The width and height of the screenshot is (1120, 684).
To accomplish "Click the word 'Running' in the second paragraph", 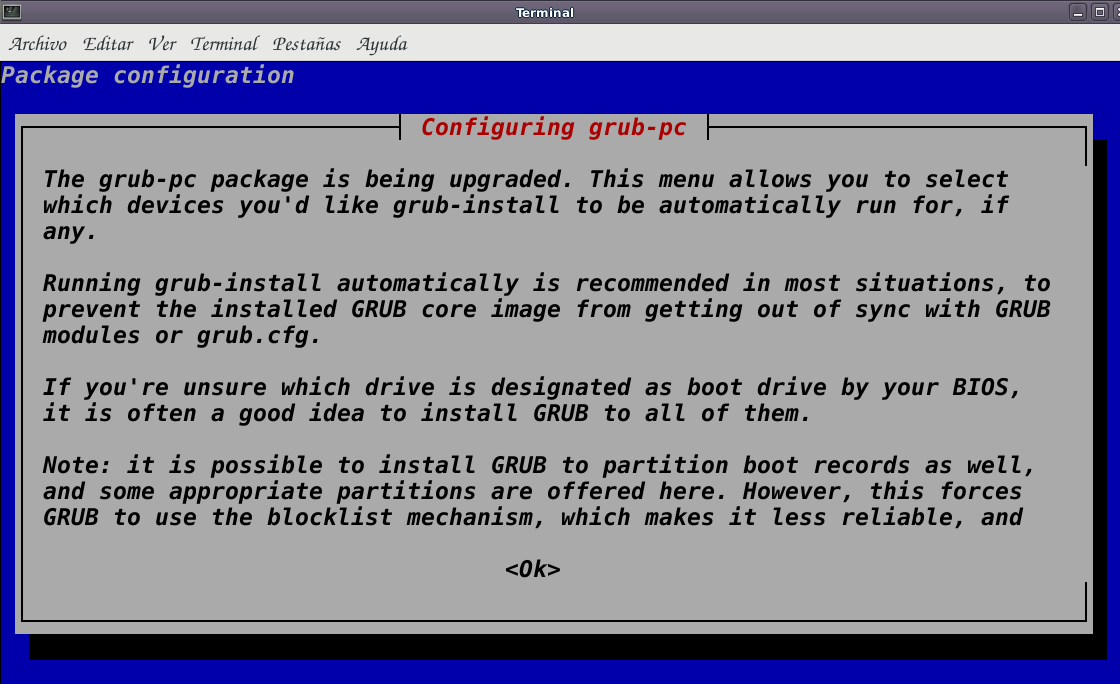I will [91, 283].
